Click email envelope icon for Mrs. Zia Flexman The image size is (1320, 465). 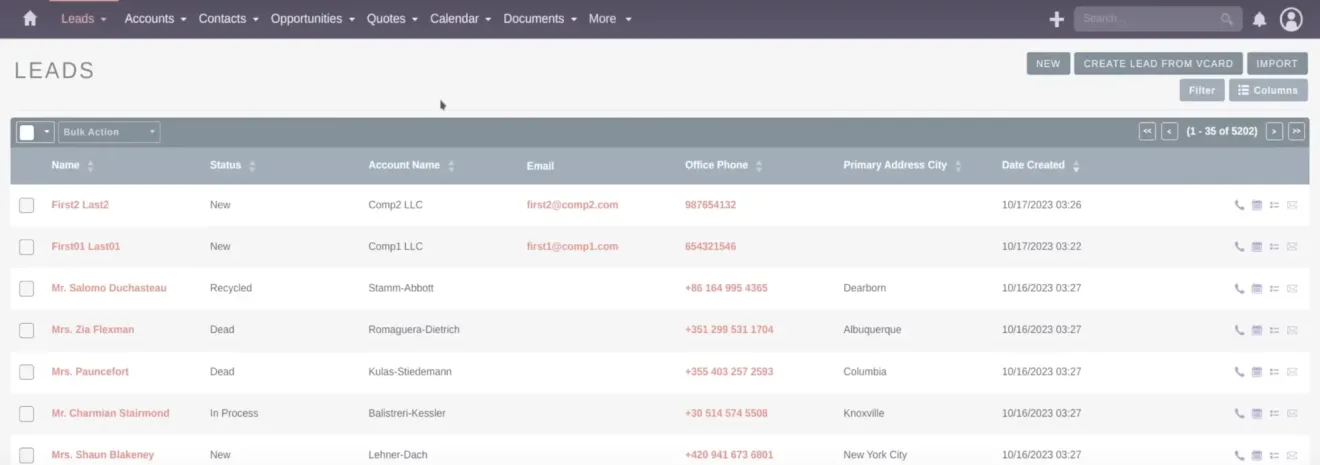tap(1291, 330)
